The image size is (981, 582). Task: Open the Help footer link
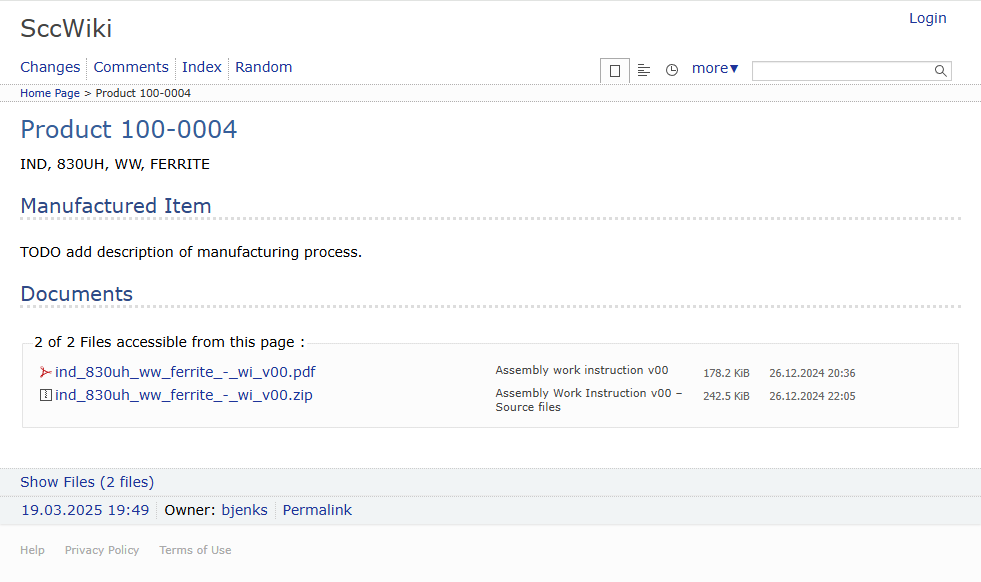(x=33, y=550)
